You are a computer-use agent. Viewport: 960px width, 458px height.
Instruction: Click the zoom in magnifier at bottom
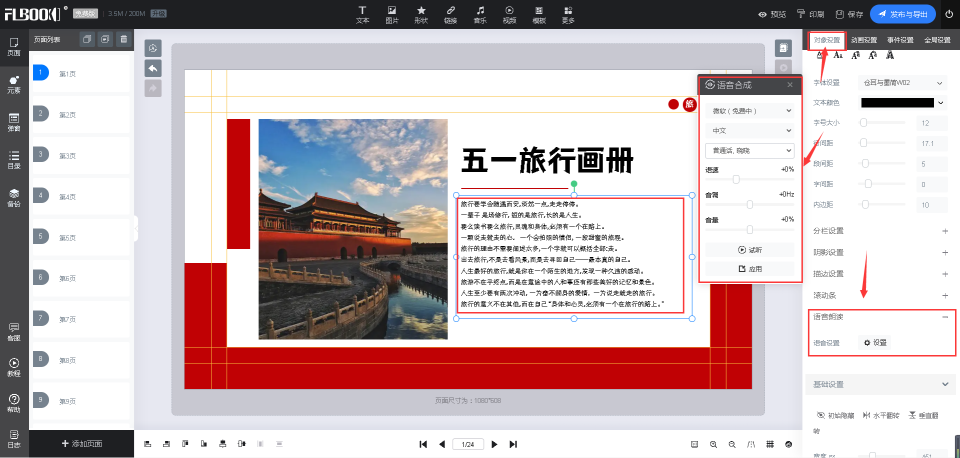713,444
